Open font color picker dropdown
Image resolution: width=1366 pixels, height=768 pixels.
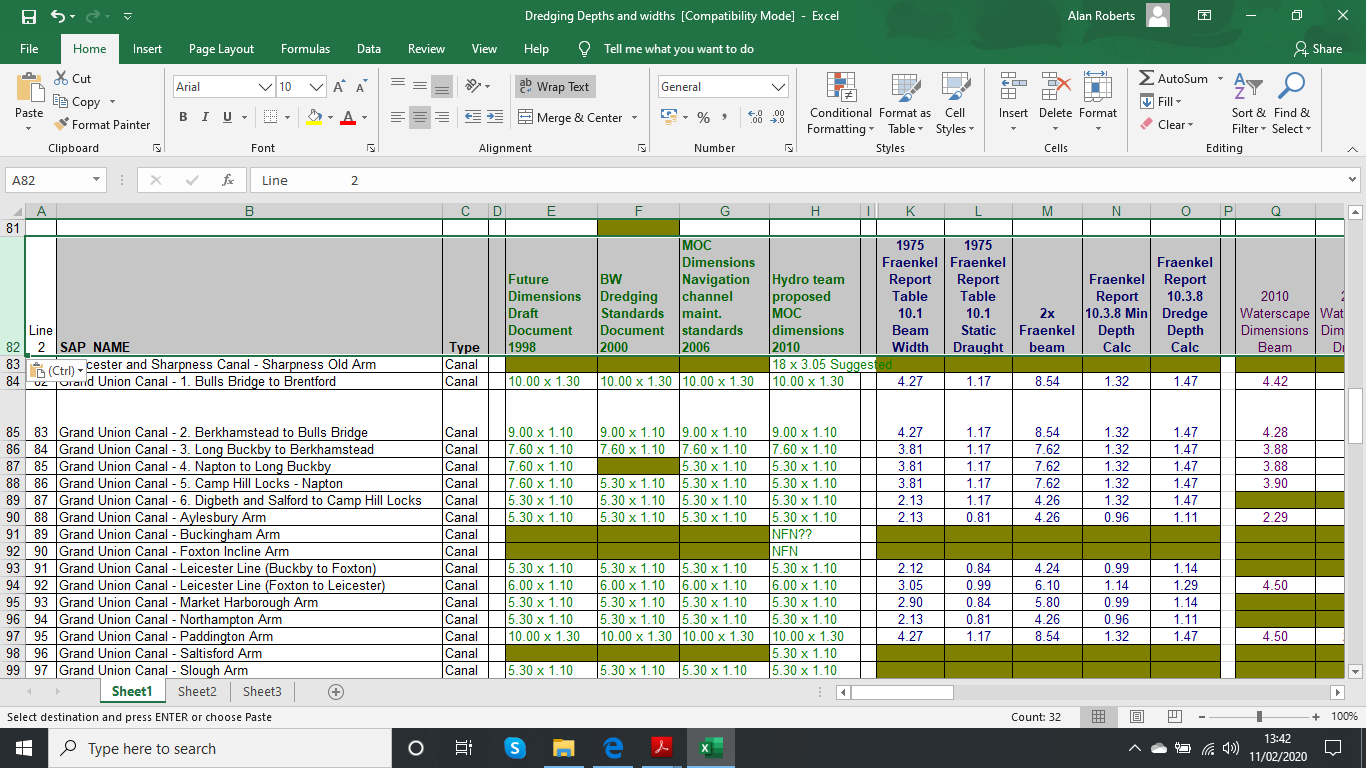click(363, 117)
